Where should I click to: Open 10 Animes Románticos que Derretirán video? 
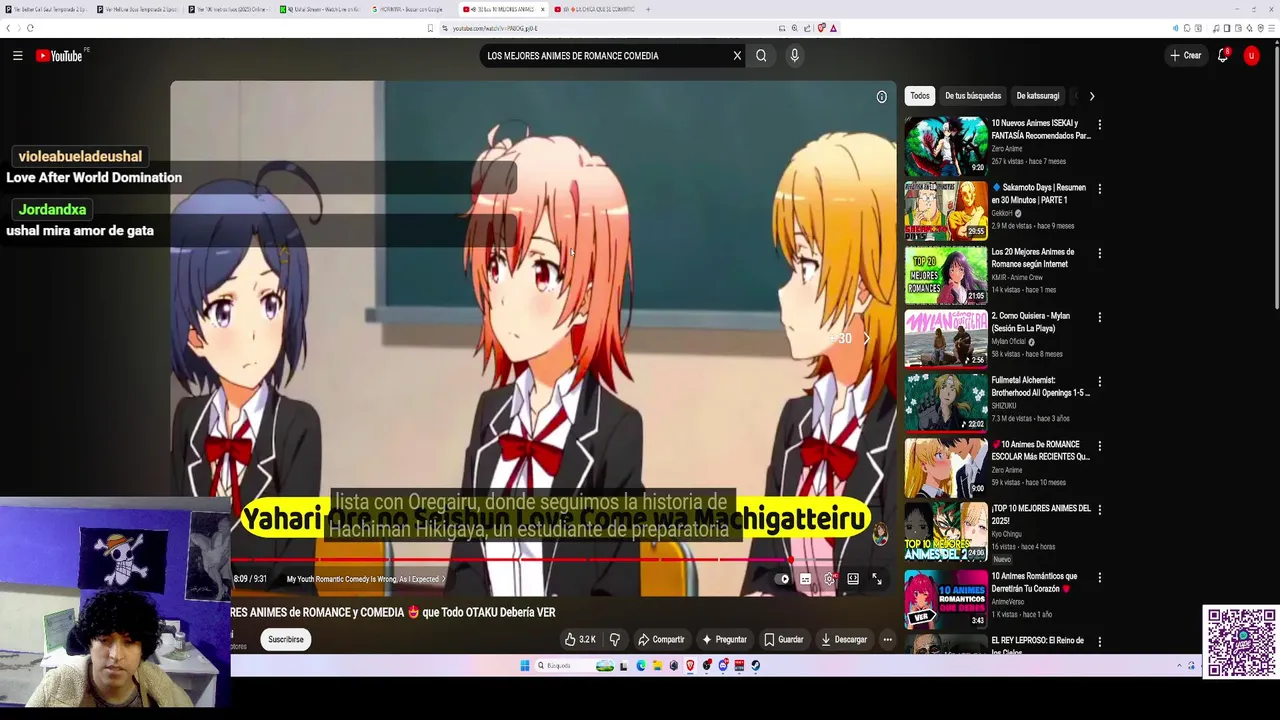click(946, 598)
